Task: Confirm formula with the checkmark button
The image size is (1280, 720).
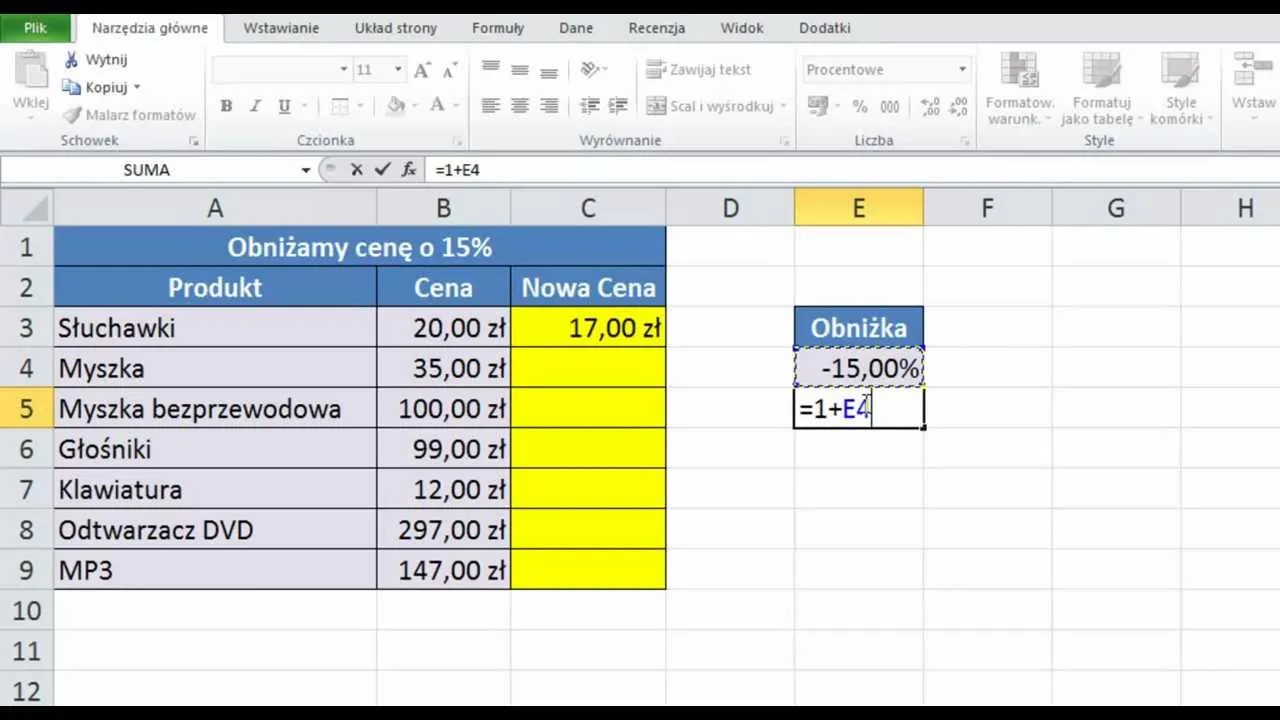Action: click(381, 170)
